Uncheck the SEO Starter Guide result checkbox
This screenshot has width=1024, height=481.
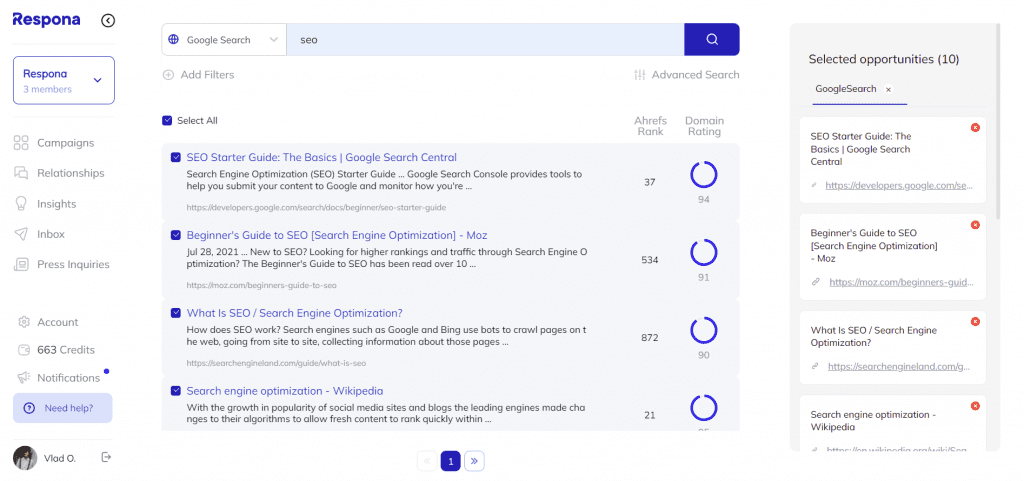[176, 157]
